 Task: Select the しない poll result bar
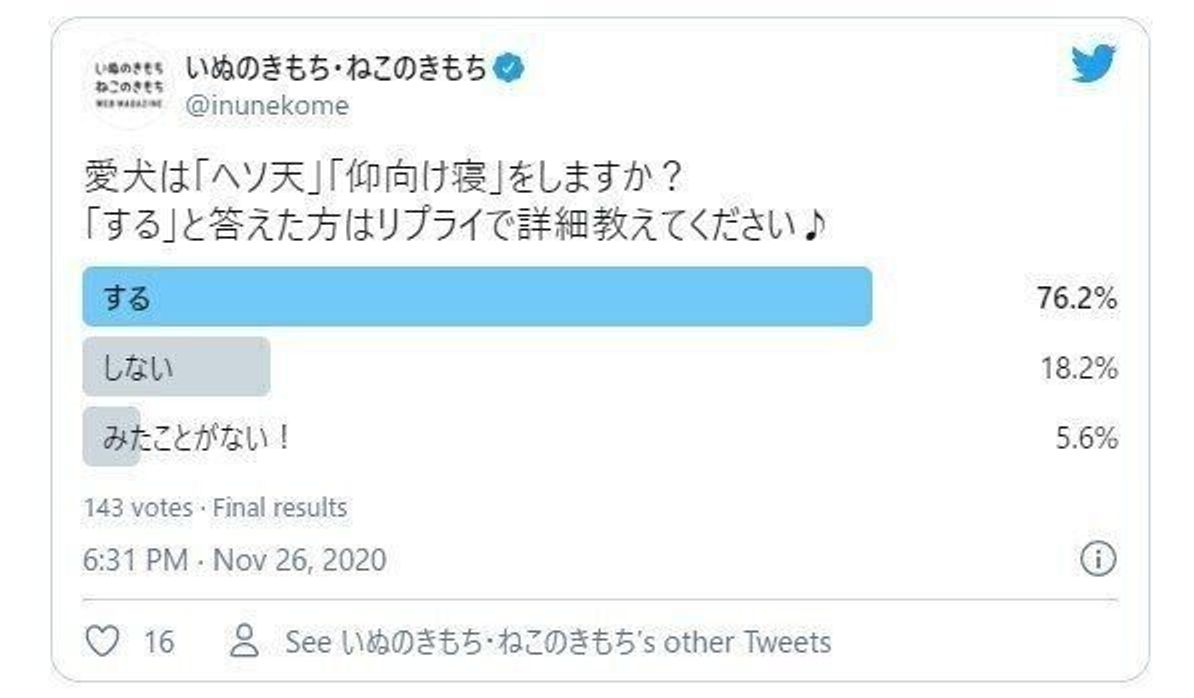(176, 367)
